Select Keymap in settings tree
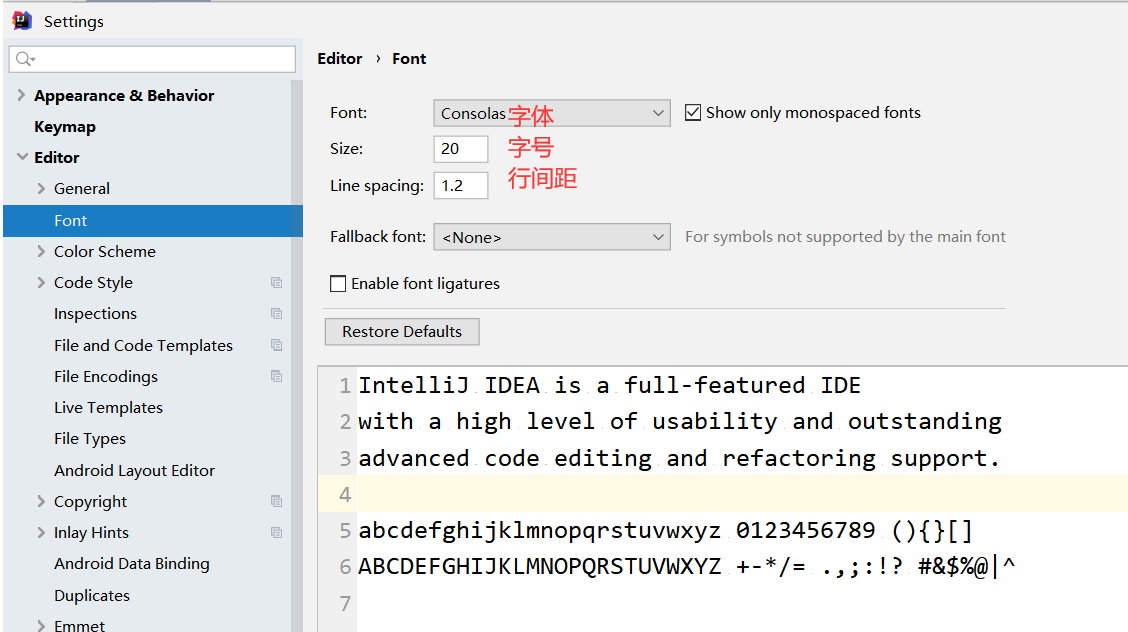 click(x=65, y=127)
